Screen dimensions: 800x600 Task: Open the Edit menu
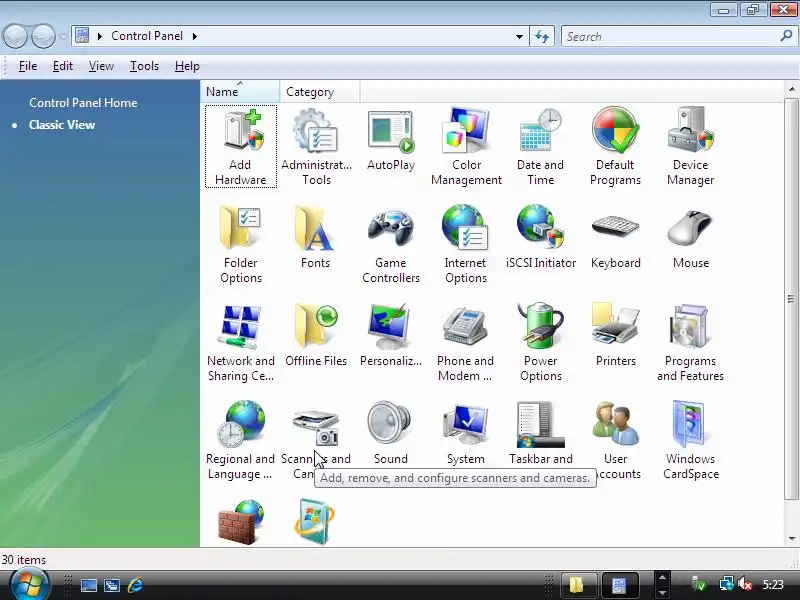[63, 66]
